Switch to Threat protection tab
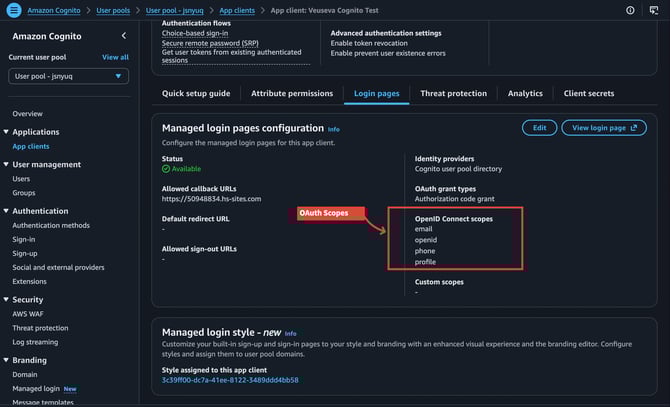670x407 pixels. click(x=453, y=94)
